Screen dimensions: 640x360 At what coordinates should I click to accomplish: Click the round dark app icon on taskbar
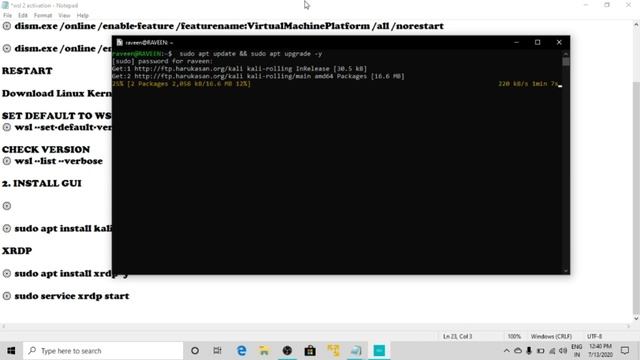point(287,351)
